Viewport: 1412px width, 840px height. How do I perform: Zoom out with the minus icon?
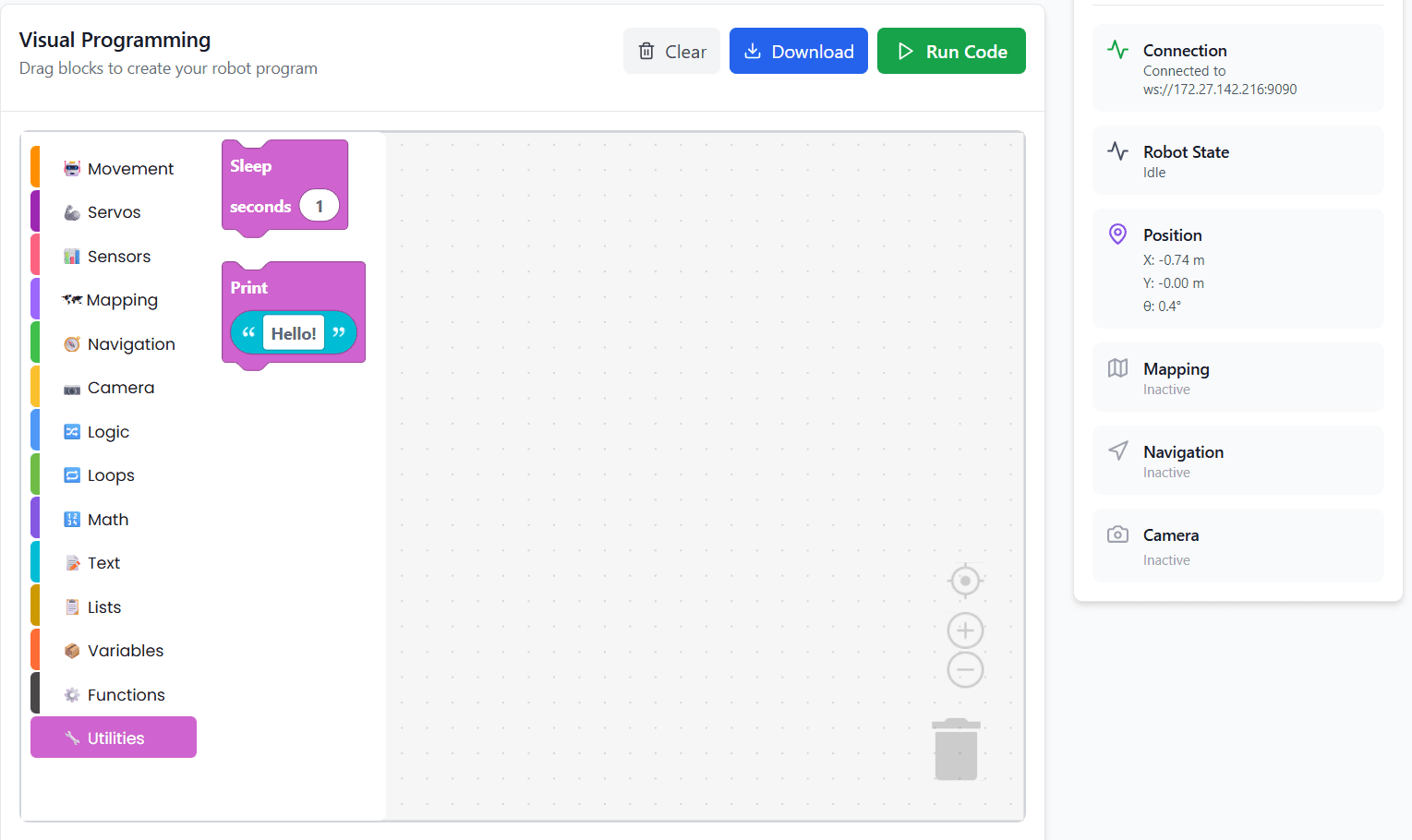tap(965, 669)
